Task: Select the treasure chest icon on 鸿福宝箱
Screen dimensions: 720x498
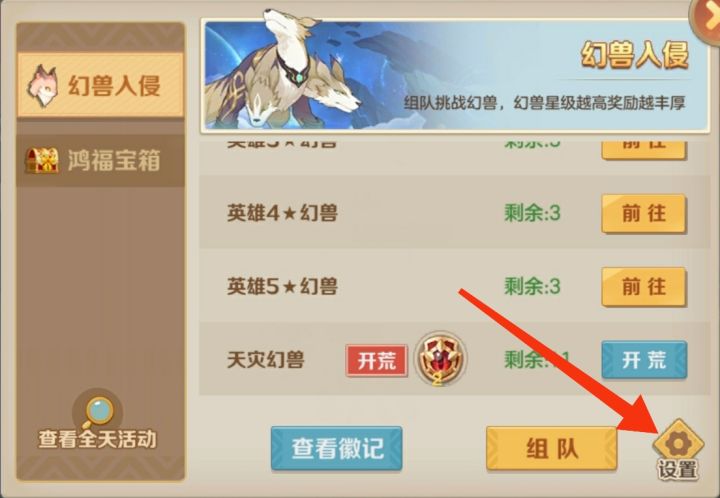Action: (42, 160)
